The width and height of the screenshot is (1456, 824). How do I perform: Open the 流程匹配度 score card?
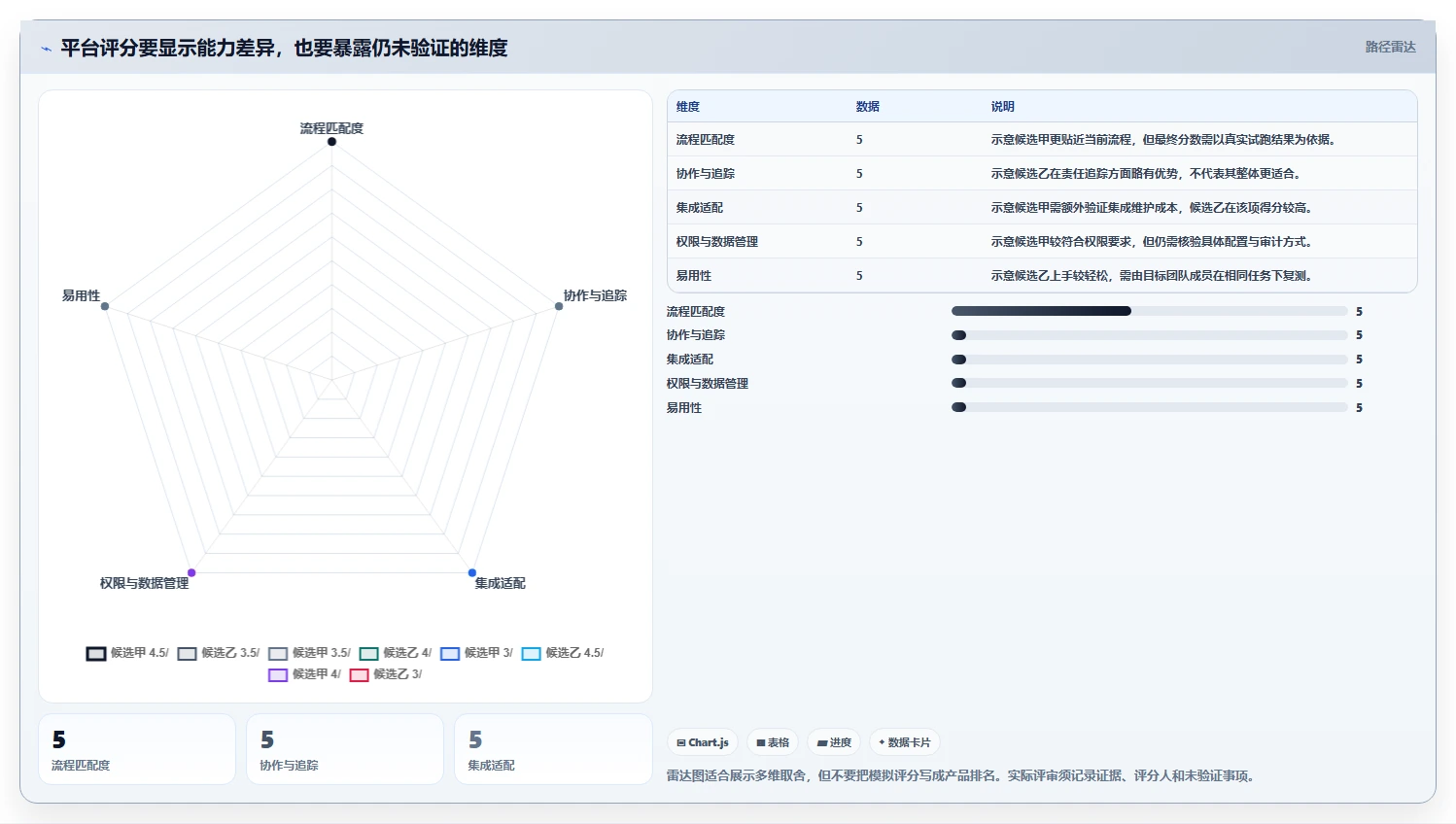137,749
